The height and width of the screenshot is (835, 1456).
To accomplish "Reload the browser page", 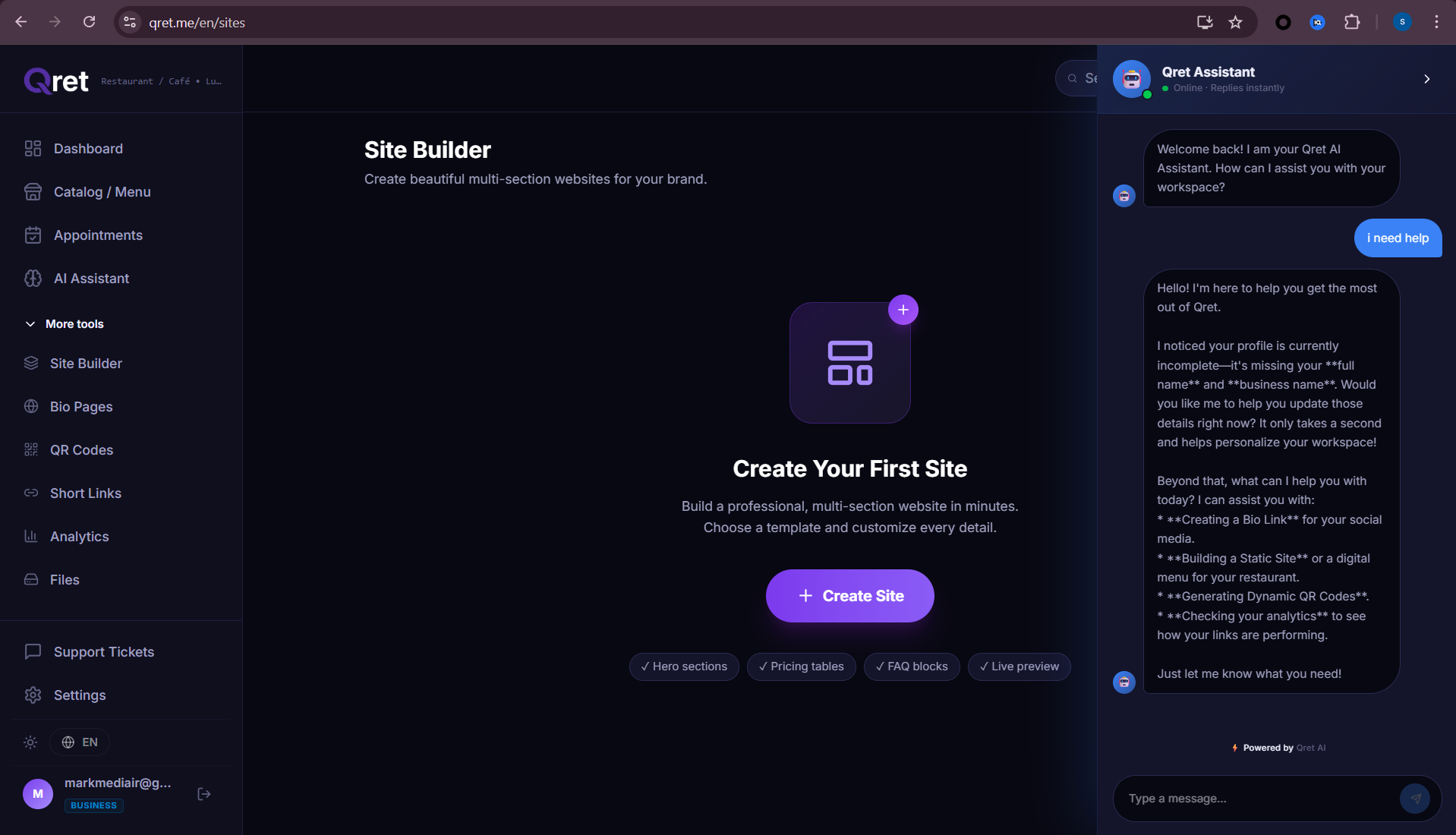I will coord(89,22).
